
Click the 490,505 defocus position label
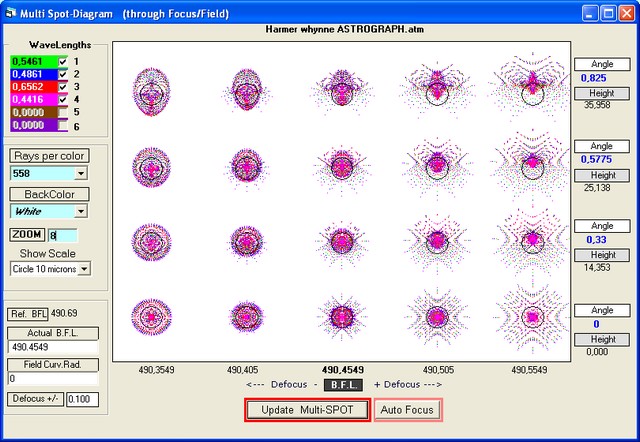(438, 370)
